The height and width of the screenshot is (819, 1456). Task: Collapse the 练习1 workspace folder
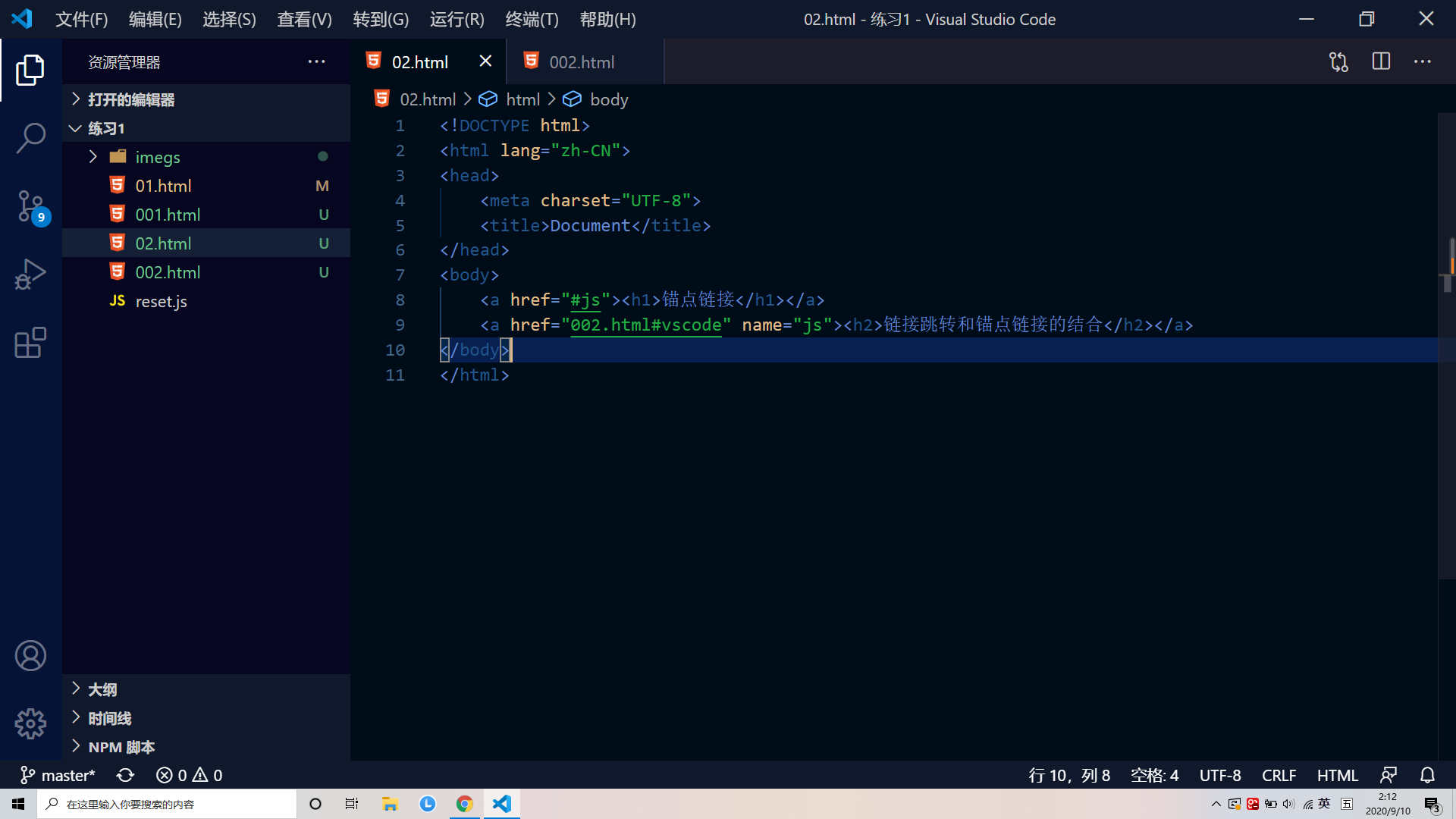coord(206,128)
